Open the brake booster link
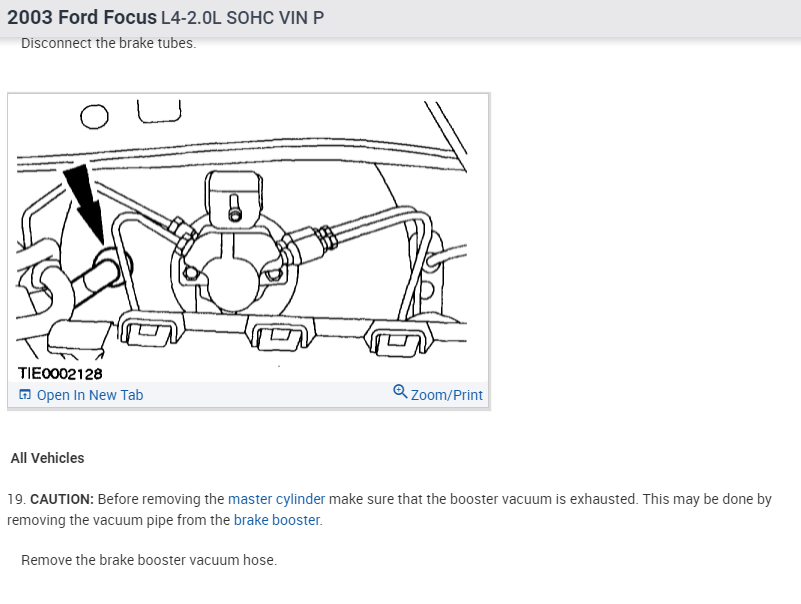 coord(277,520)
